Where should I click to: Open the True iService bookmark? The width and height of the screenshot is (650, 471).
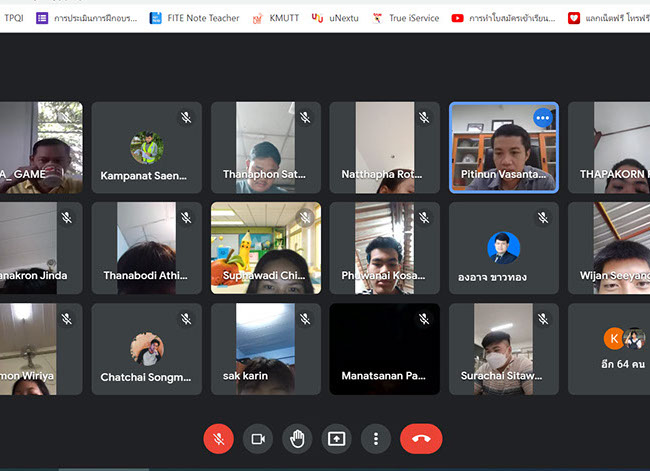coord(405,18)
